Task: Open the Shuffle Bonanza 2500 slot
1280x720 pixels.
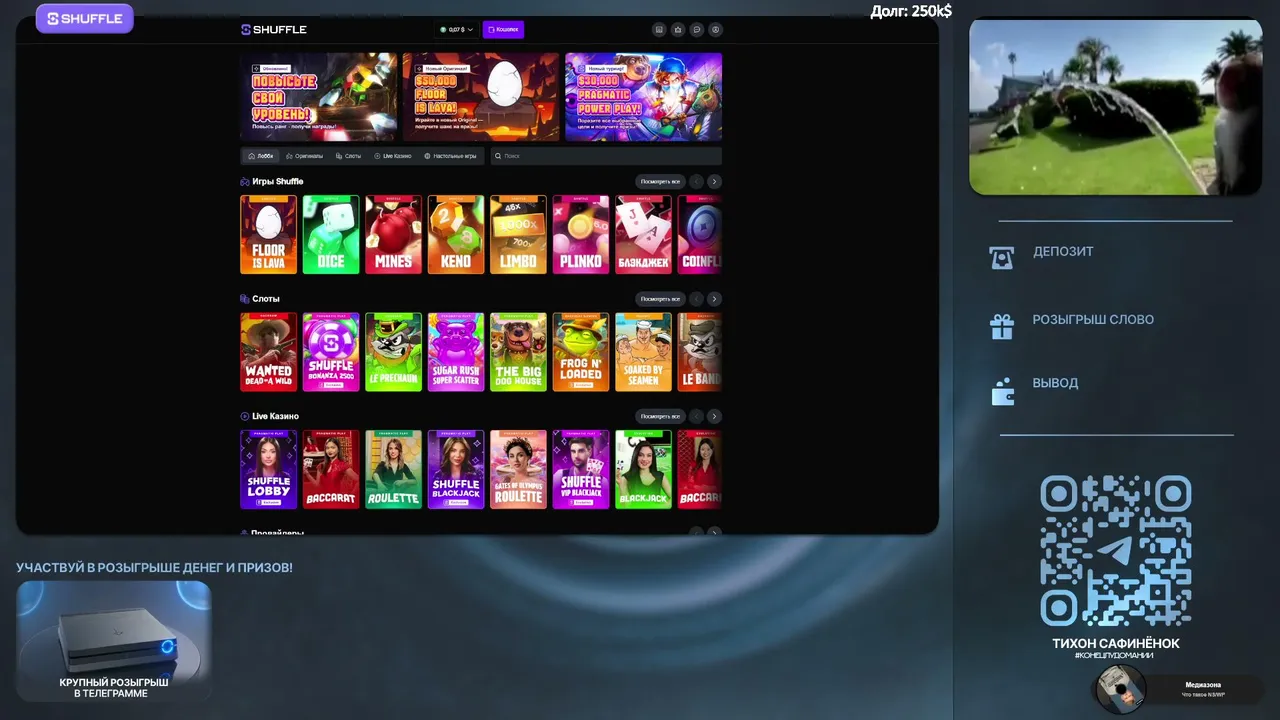Action: click(331, 352)
